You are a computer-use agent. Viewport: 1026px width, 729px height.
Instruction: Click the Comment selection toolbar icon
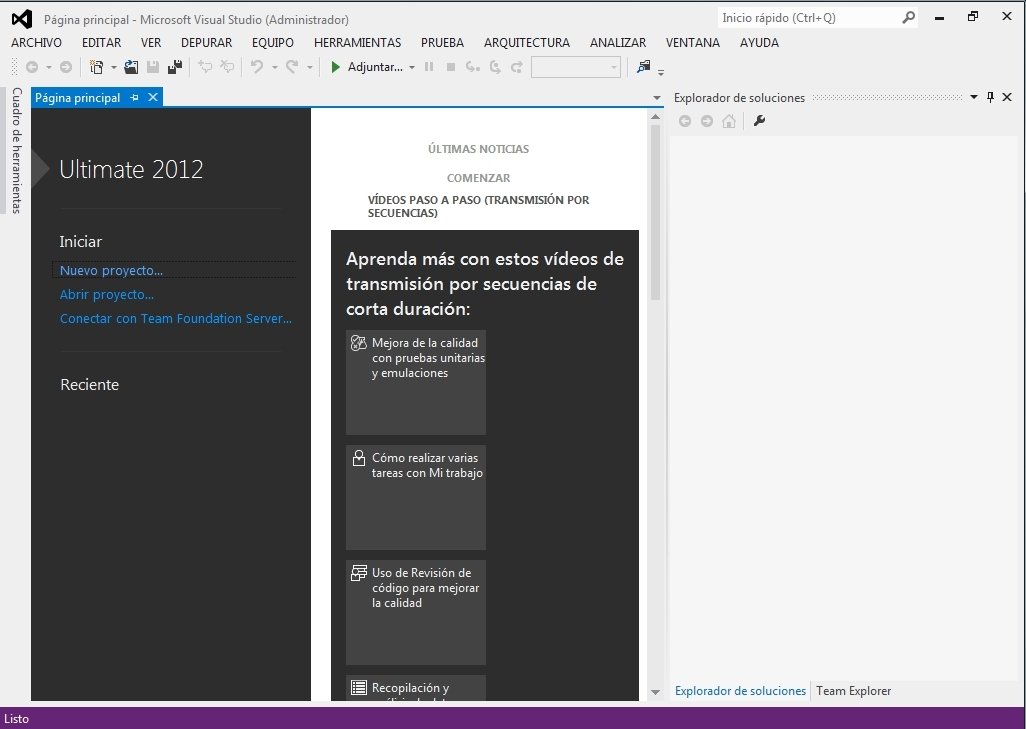205,67
